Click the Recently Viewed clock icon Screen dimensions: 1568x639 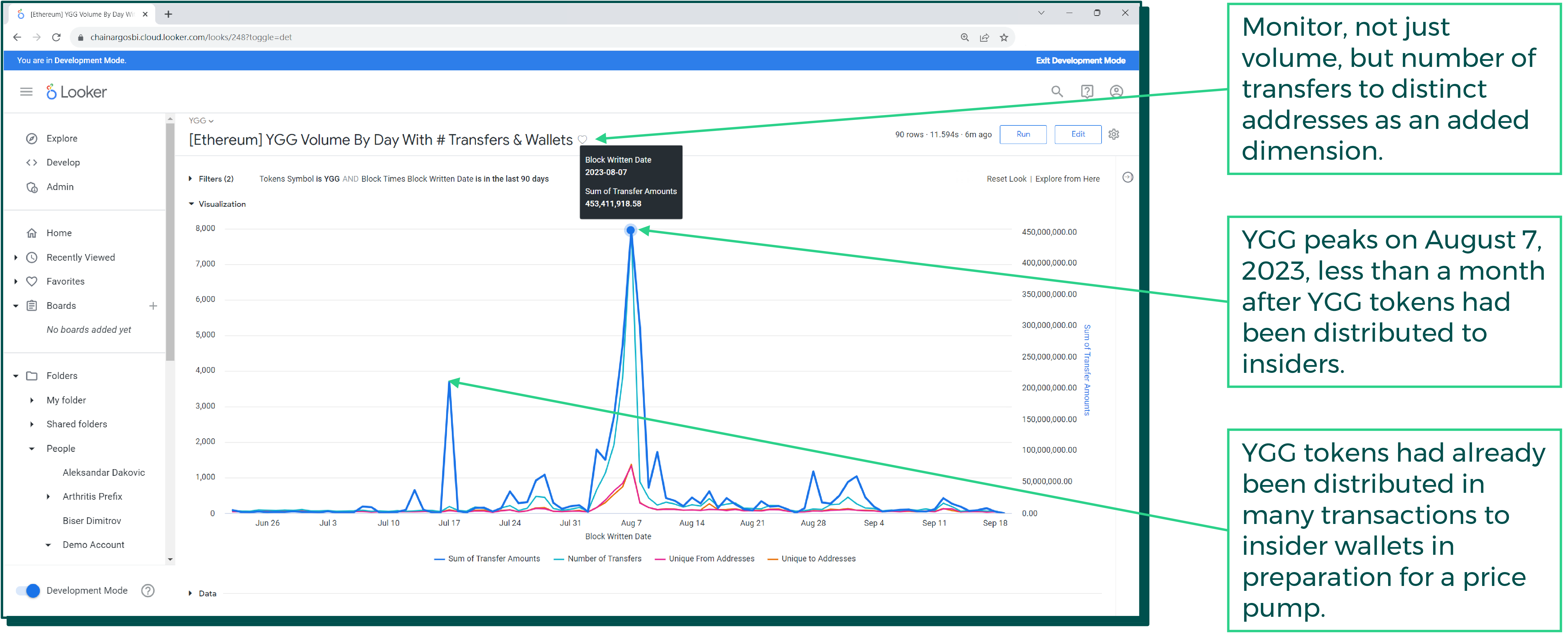pyautogui.click(x=32, y=258)
